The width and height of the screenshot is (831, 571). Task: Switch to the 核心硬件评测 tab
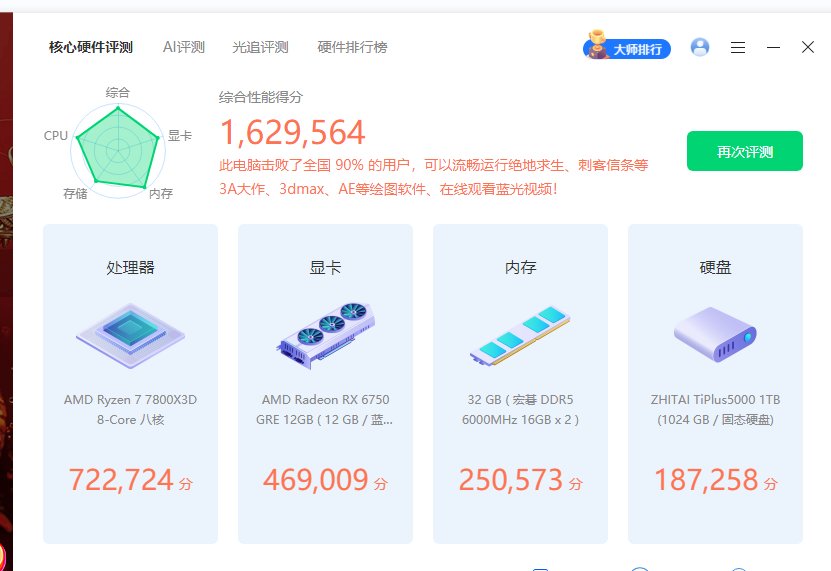(91, 47)
